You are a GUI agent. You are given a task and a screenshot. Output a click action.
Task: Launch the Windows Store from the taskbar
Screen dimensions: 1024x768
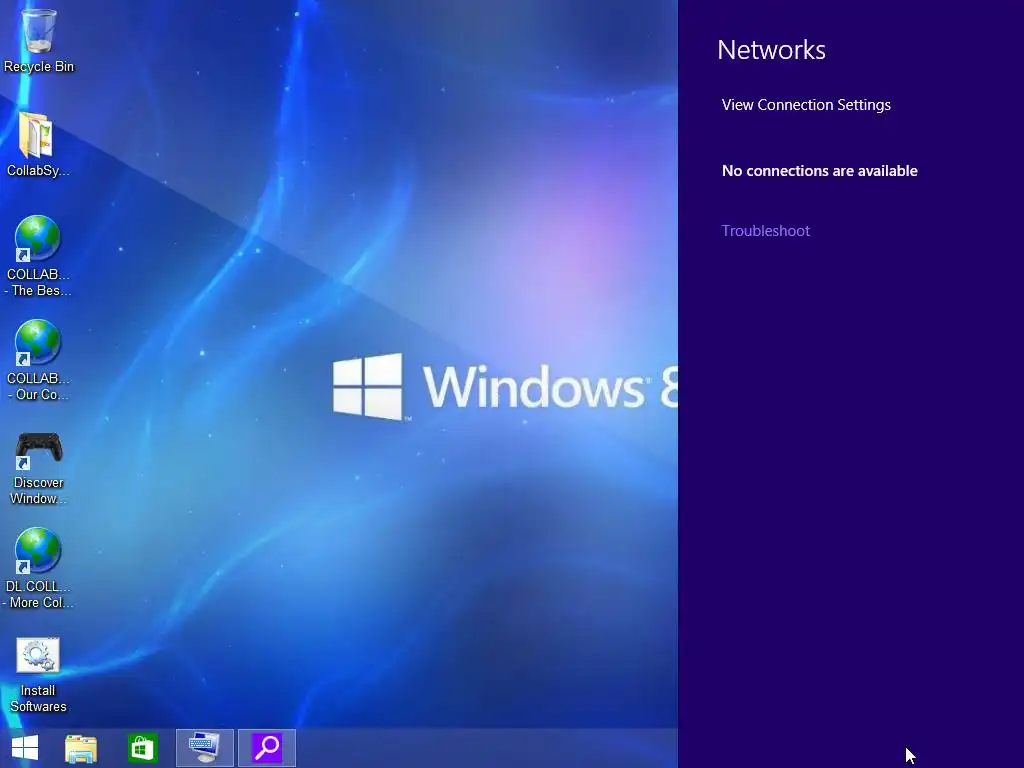(142, 748)
